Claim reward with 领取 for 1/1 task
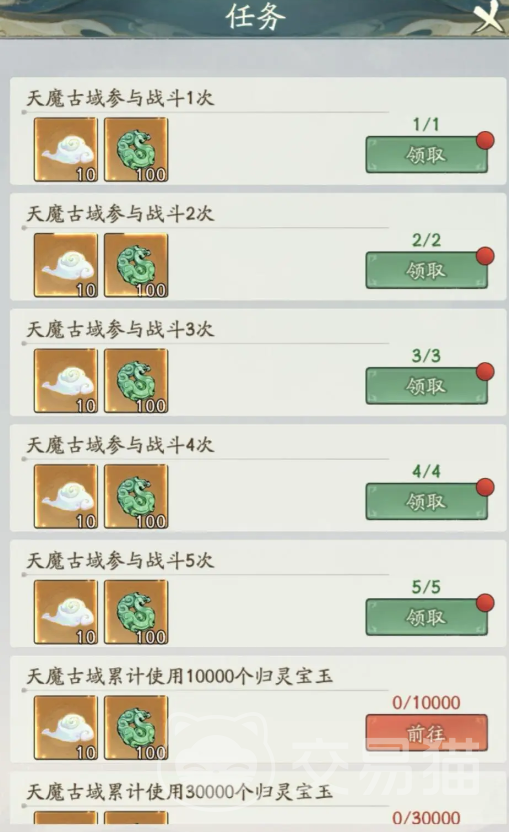Viewport: 509px width, 832px height. (x=426, y=155)
